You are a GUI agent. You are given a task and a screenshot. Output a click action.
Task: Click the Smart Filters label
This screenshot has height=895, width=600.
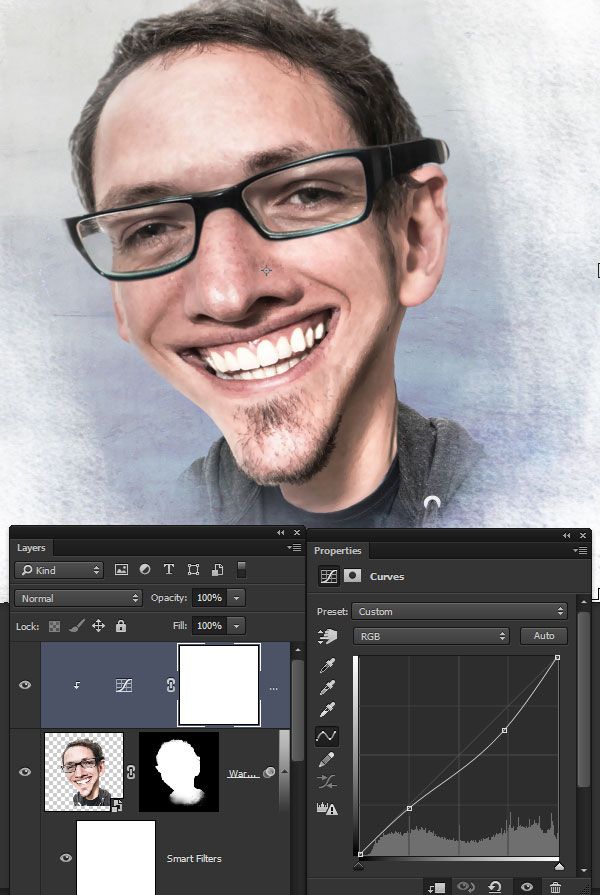coord(194,858)
